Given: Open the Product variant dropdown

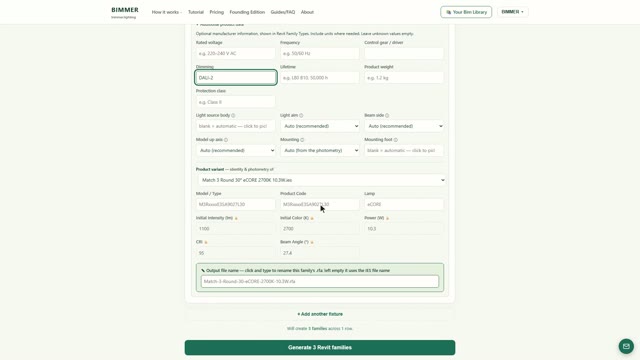Looking at the screenshot, I should coord(321,180).
